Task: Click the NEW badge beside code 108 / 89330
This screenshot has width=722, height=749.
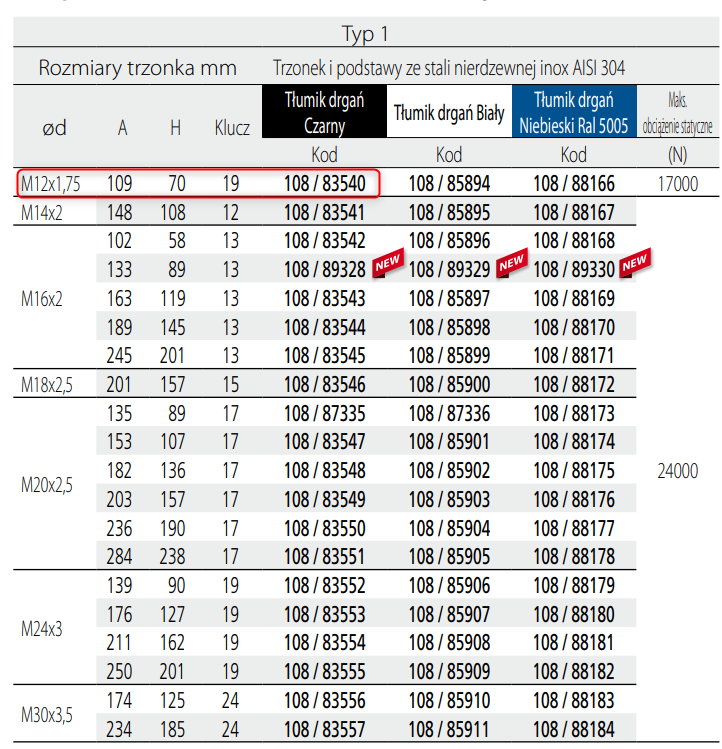Action: [635, 262]
